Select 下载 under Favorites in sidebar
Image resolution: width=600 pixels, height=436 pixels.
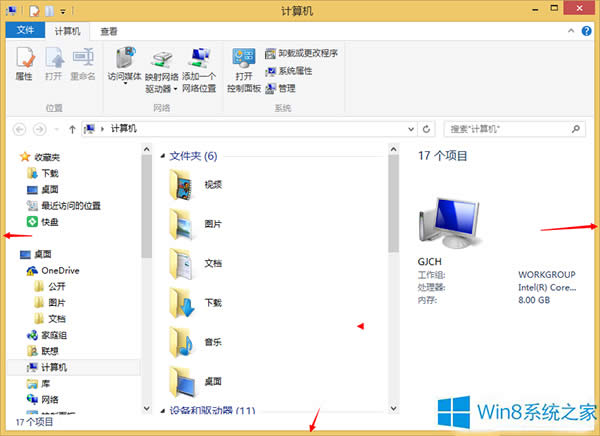pos(43,173)
